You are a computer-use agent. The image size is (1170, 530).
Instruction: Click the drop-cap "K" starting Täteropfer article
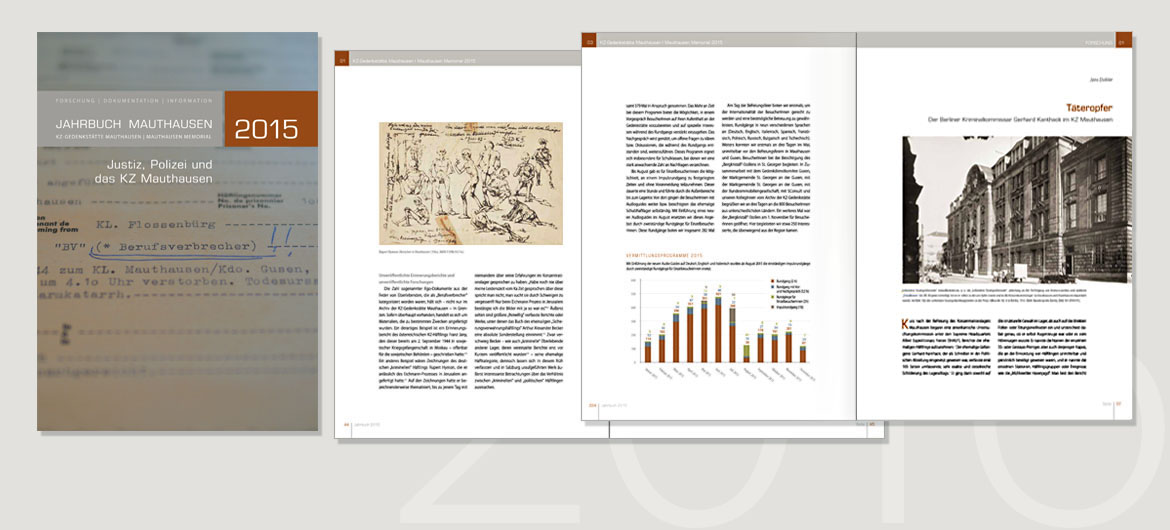907,325
